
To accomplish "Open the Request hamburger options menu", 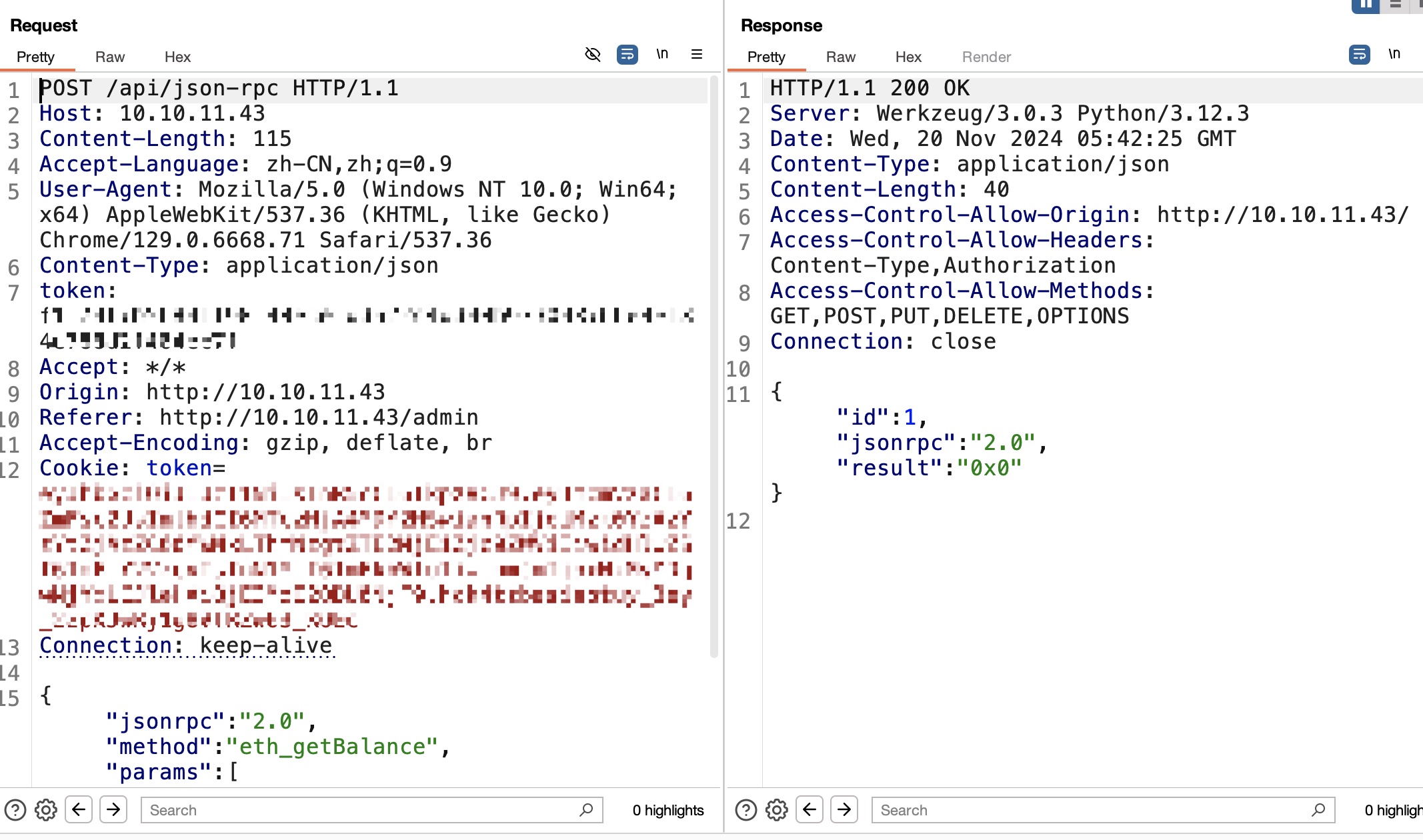I will 697,55.
